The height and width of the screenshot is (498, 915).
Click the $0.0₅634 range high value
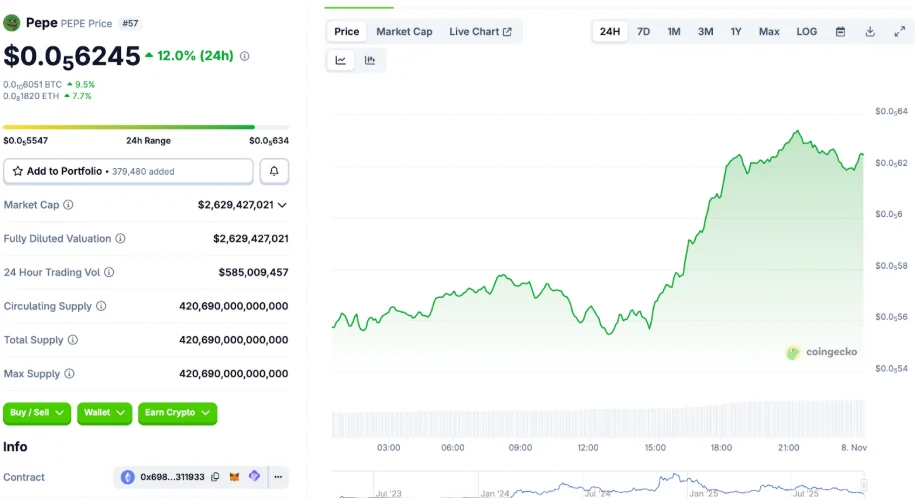pos(269,141)
